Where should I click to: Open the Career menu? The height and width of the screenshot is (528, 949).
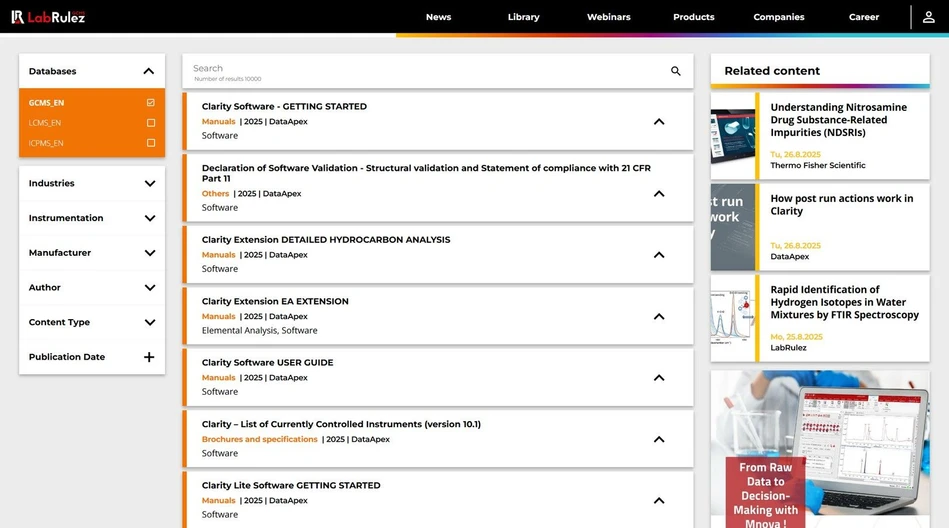tap(864, 17)
